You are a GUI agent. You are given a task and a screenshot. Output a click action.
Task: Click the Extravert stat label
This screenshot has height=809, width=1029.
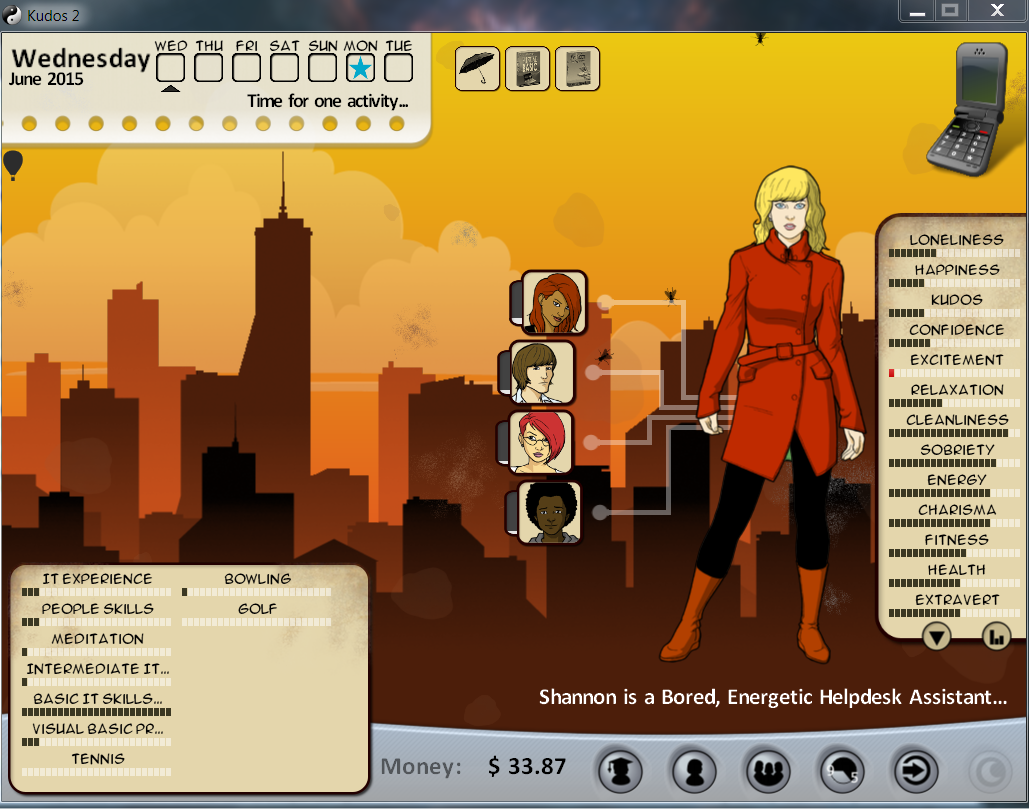[x=957, y=600]
